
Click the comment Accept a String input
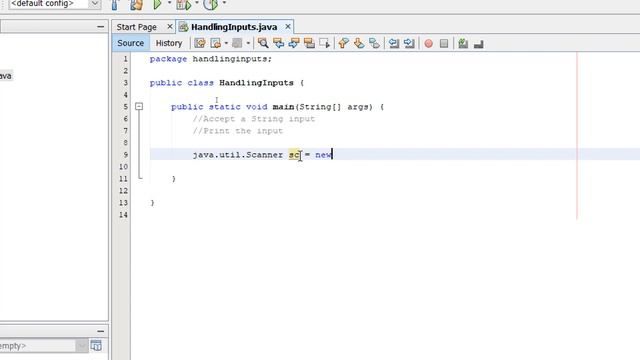pos(253,119)
